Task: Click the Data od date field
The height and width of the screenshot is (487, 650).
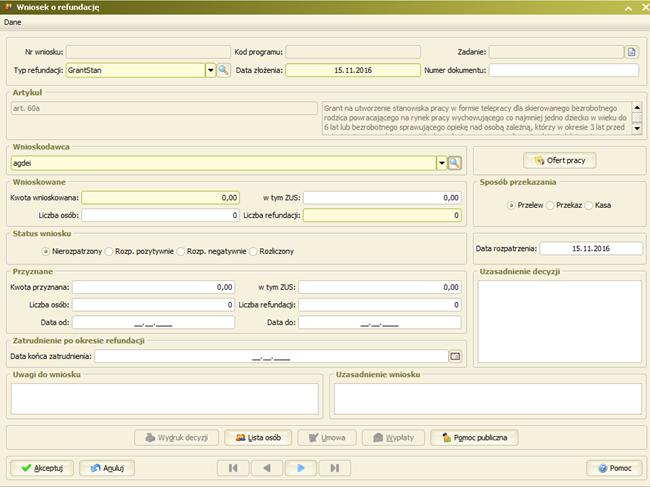Action: 153,322
